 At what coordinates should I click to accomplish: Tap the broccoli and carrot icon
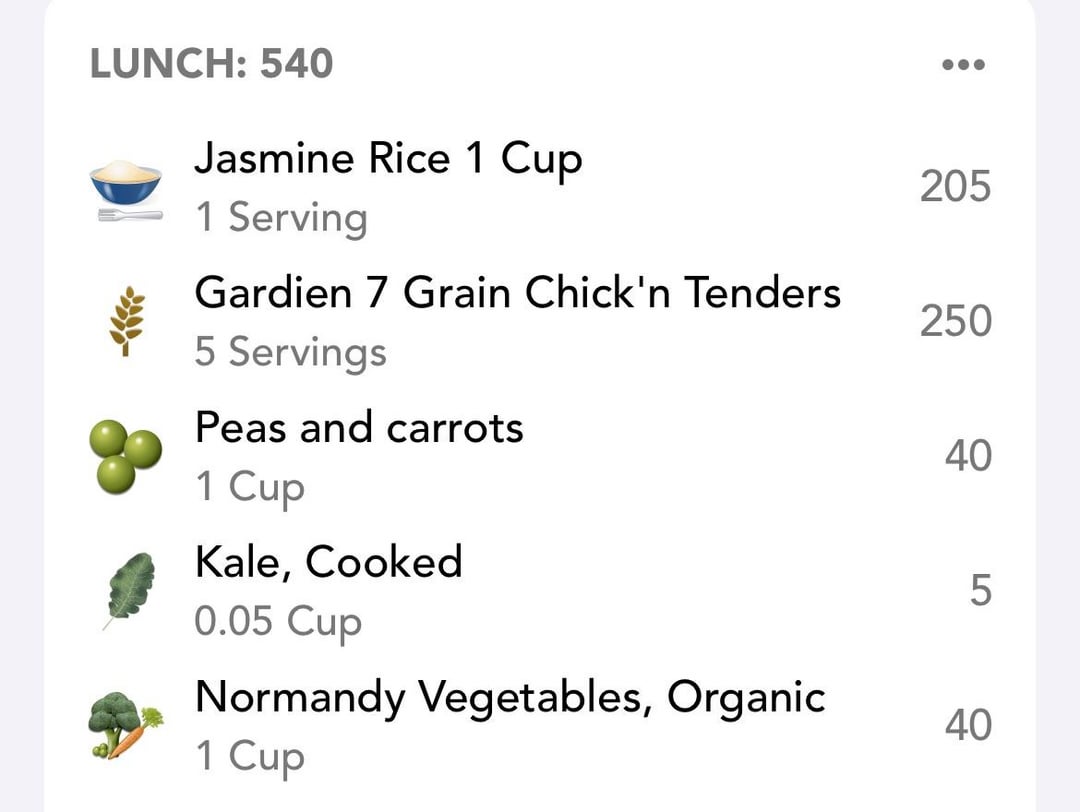[126, 725]
